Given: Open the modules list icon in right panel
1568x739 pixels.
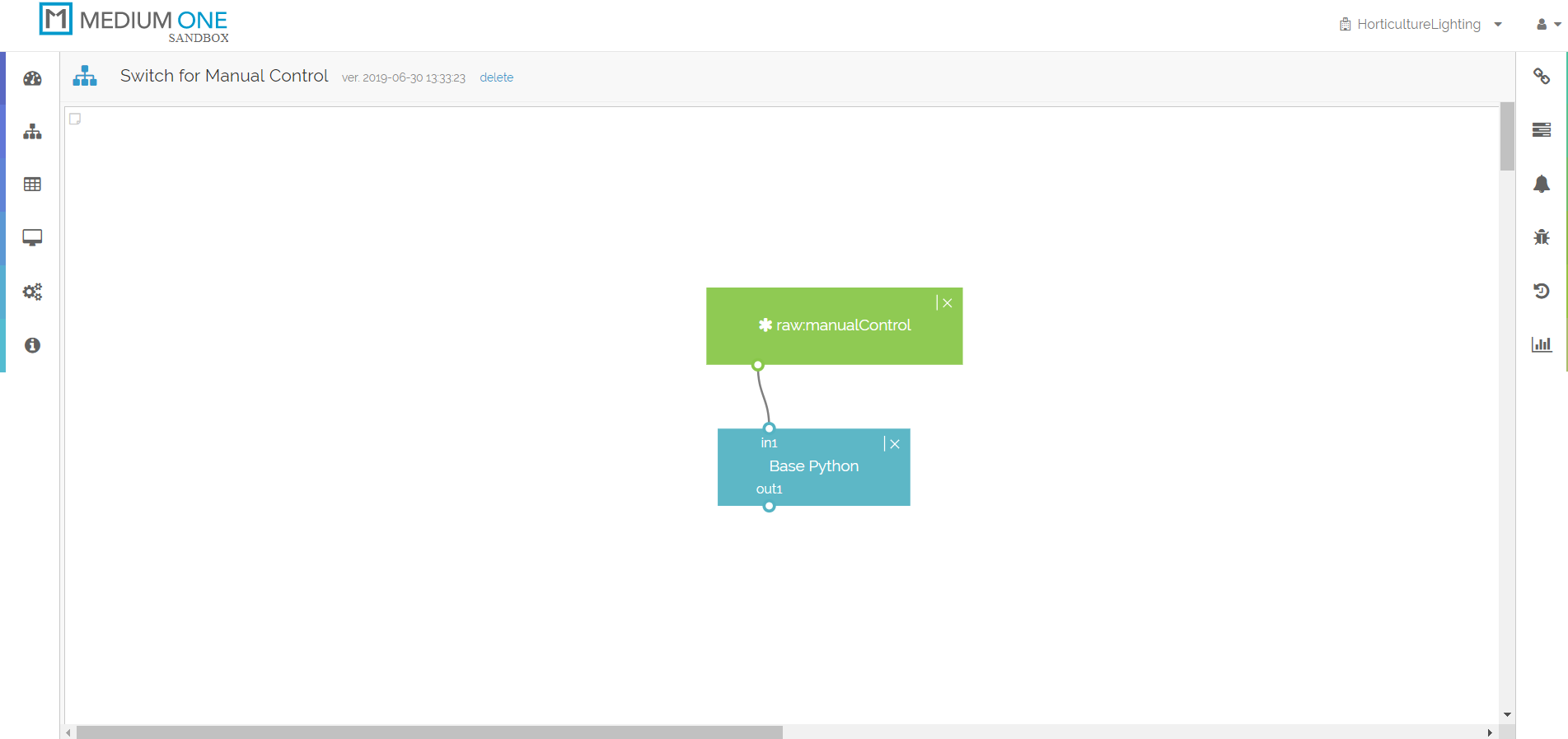Looking at the screenshot, I should [1541, 130].
